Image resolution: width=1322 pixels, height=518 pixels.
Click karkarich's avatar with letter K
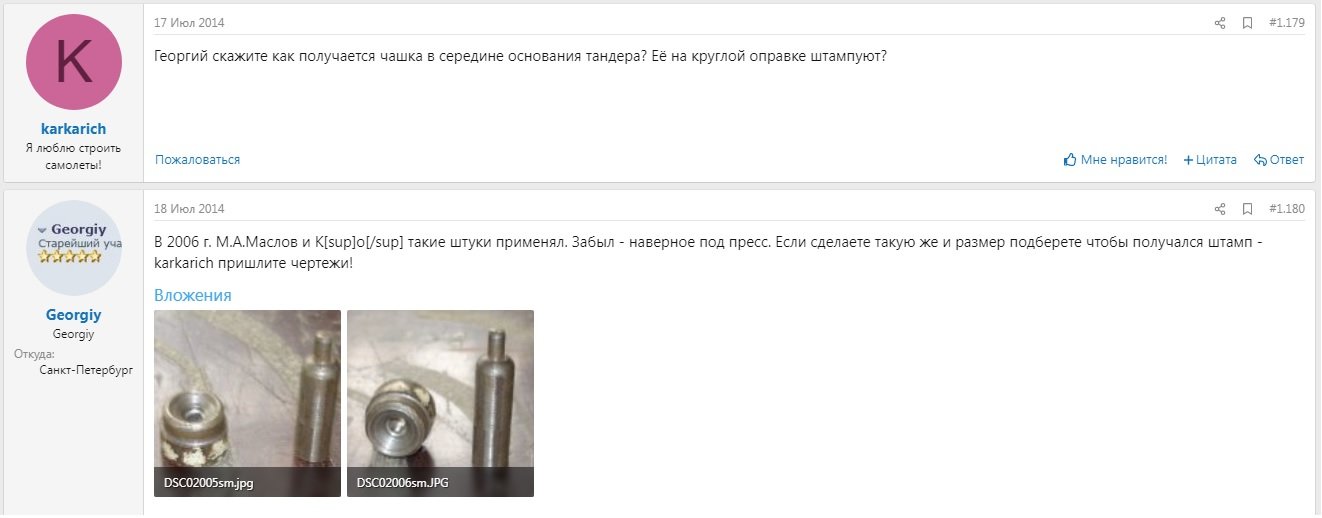(x=74, y=62)
